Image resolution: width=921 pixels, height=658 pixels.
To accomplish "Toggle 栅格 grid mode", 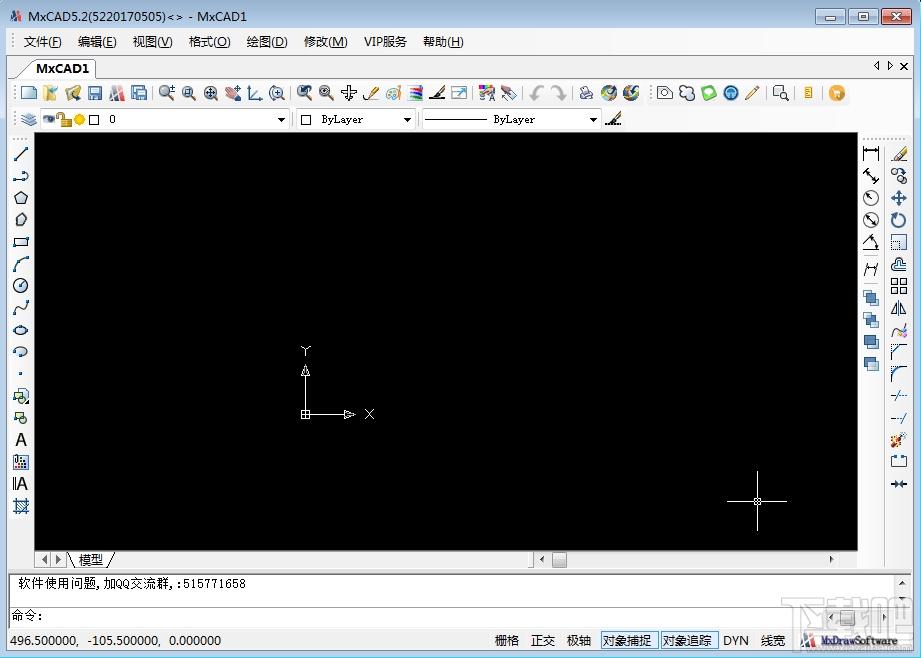I will 507,640.
